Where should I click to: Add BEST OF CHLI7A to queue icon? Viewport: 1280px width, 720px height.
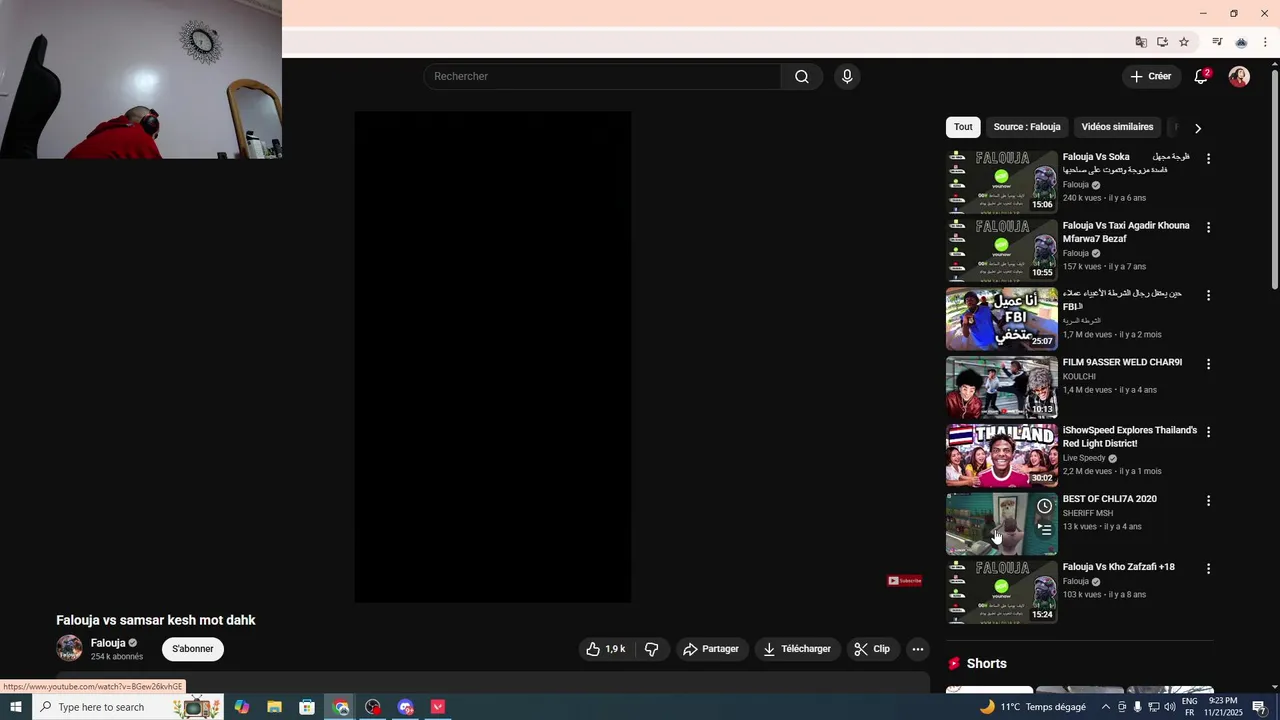coord(1044,530)
